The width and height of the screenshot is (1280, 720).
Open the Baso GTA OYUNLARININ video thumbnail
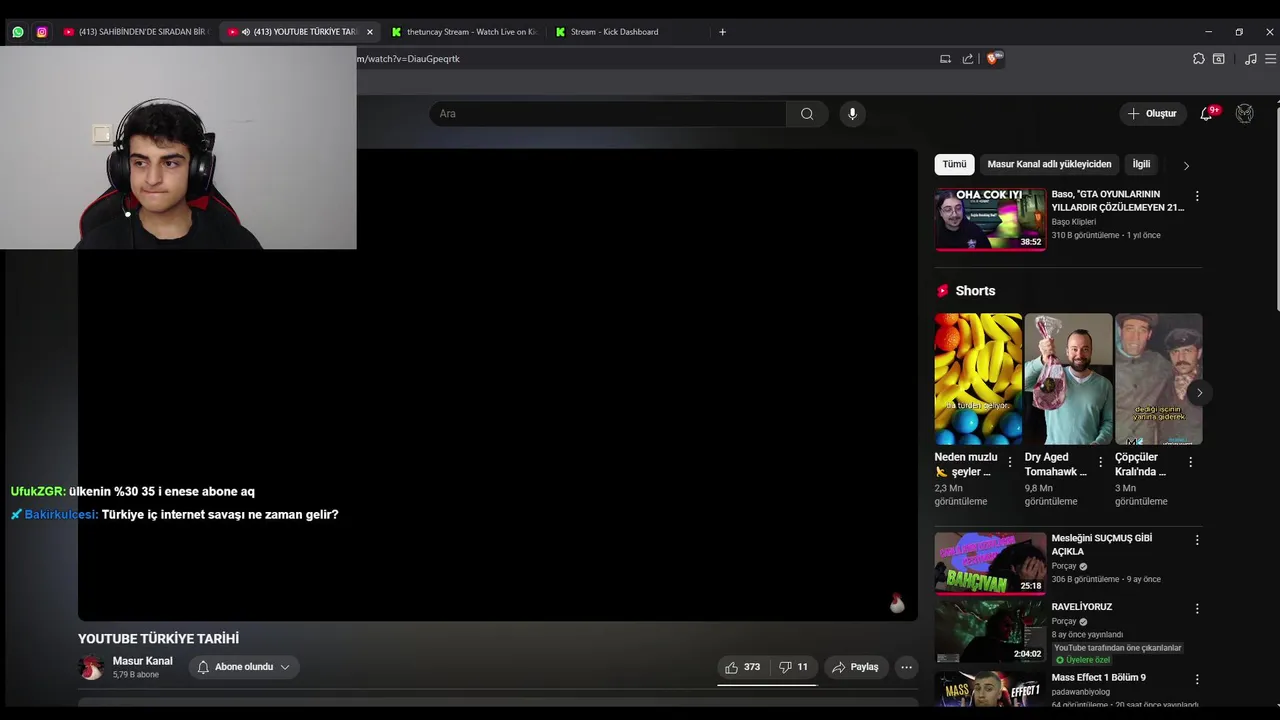[990, 219]
